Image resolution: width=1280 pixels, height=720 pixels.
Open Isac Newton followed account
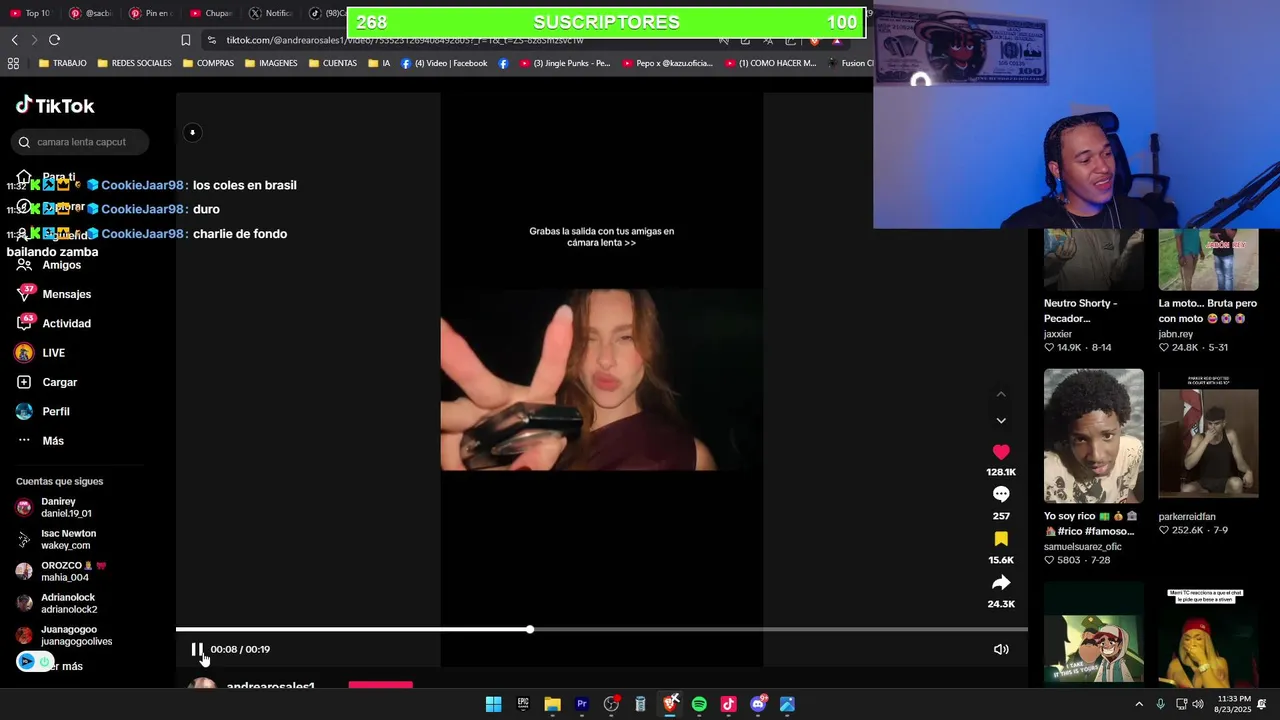point(57,539)
